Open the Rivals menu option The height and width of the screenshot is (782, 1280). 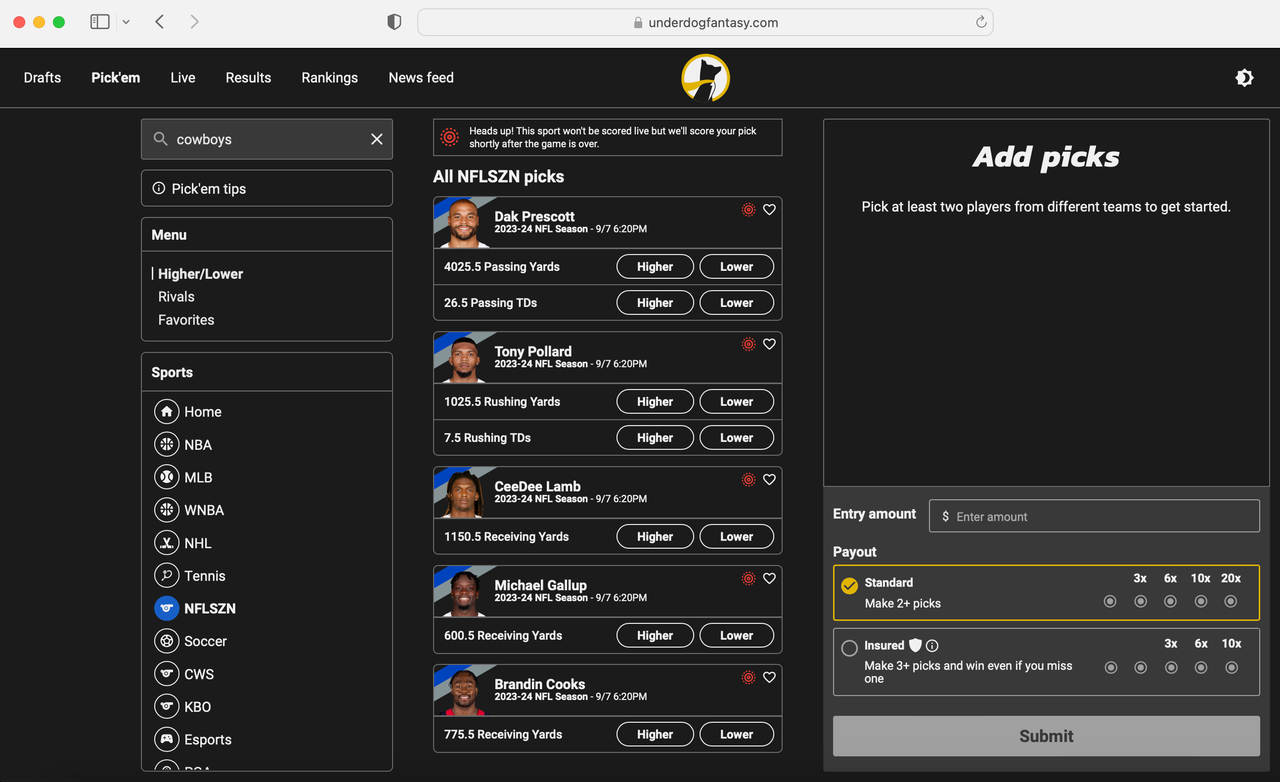176,297
